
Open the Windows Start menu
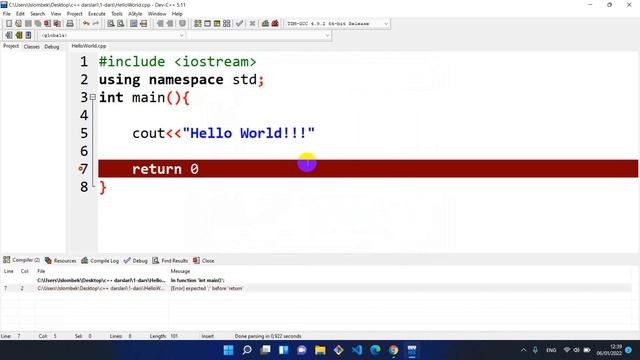(x=229, y=350)
